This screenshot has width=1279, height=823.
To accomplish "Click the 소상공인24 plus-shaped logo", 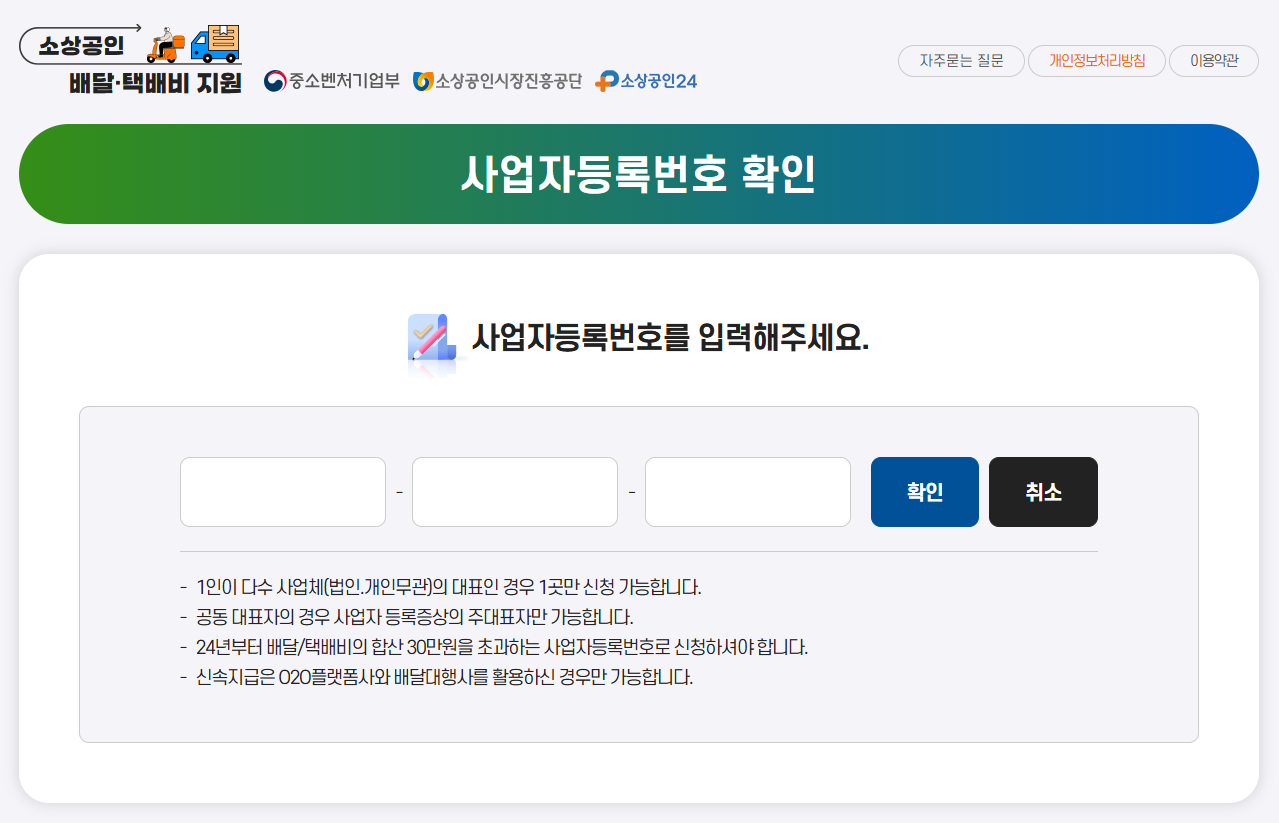I will pos(605,81).
